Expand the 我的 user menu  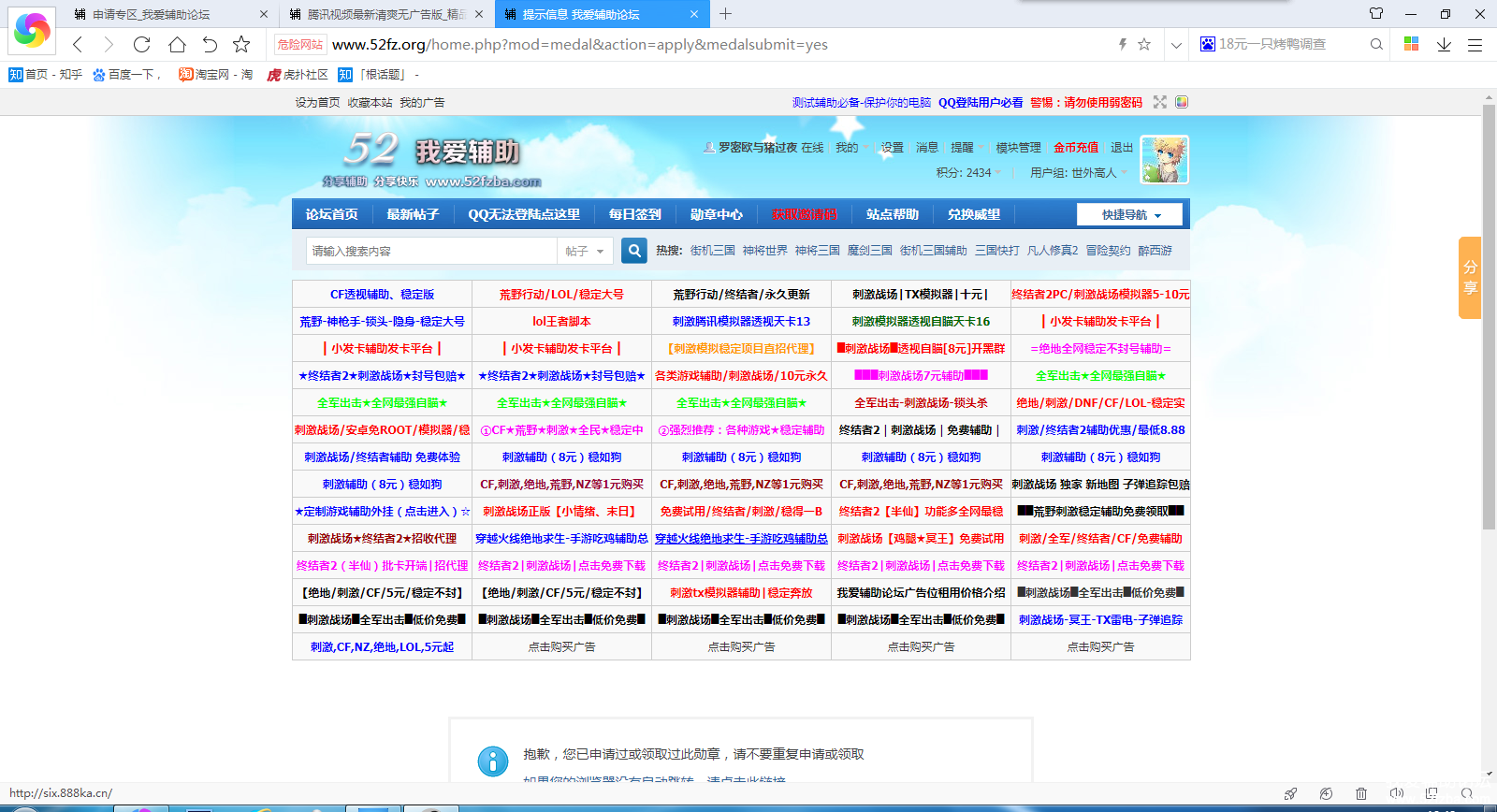[x=850, y=148]
